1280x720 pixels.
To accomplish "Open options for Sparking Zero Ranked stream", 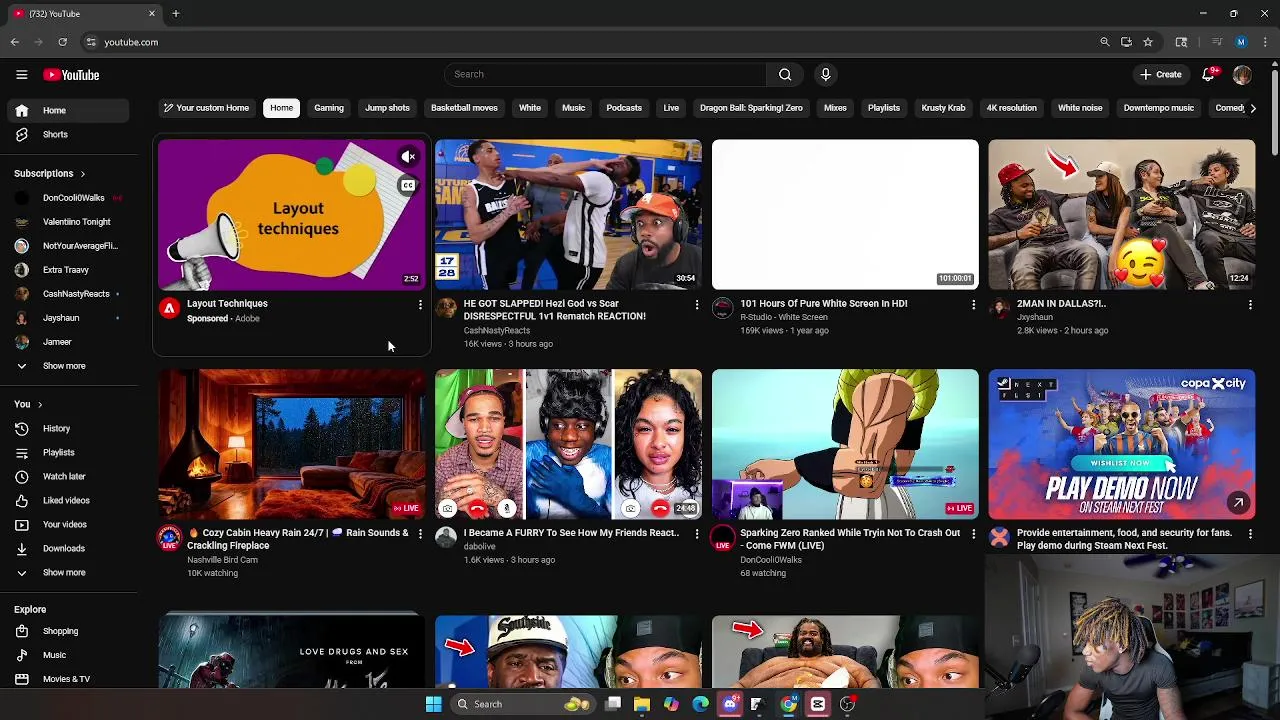I will pos(973,534).
